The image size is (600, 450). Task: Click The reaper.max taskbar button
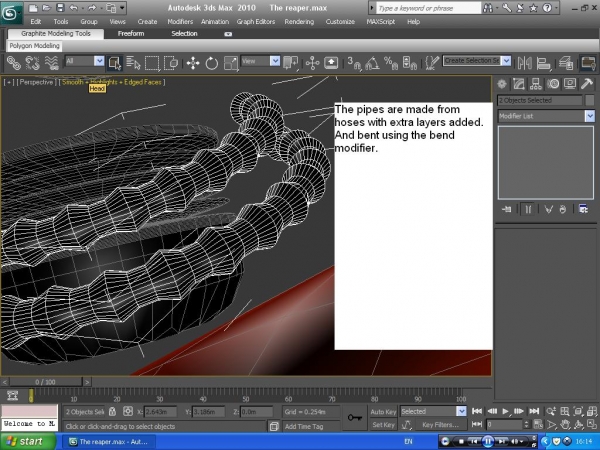click(109, 442)
